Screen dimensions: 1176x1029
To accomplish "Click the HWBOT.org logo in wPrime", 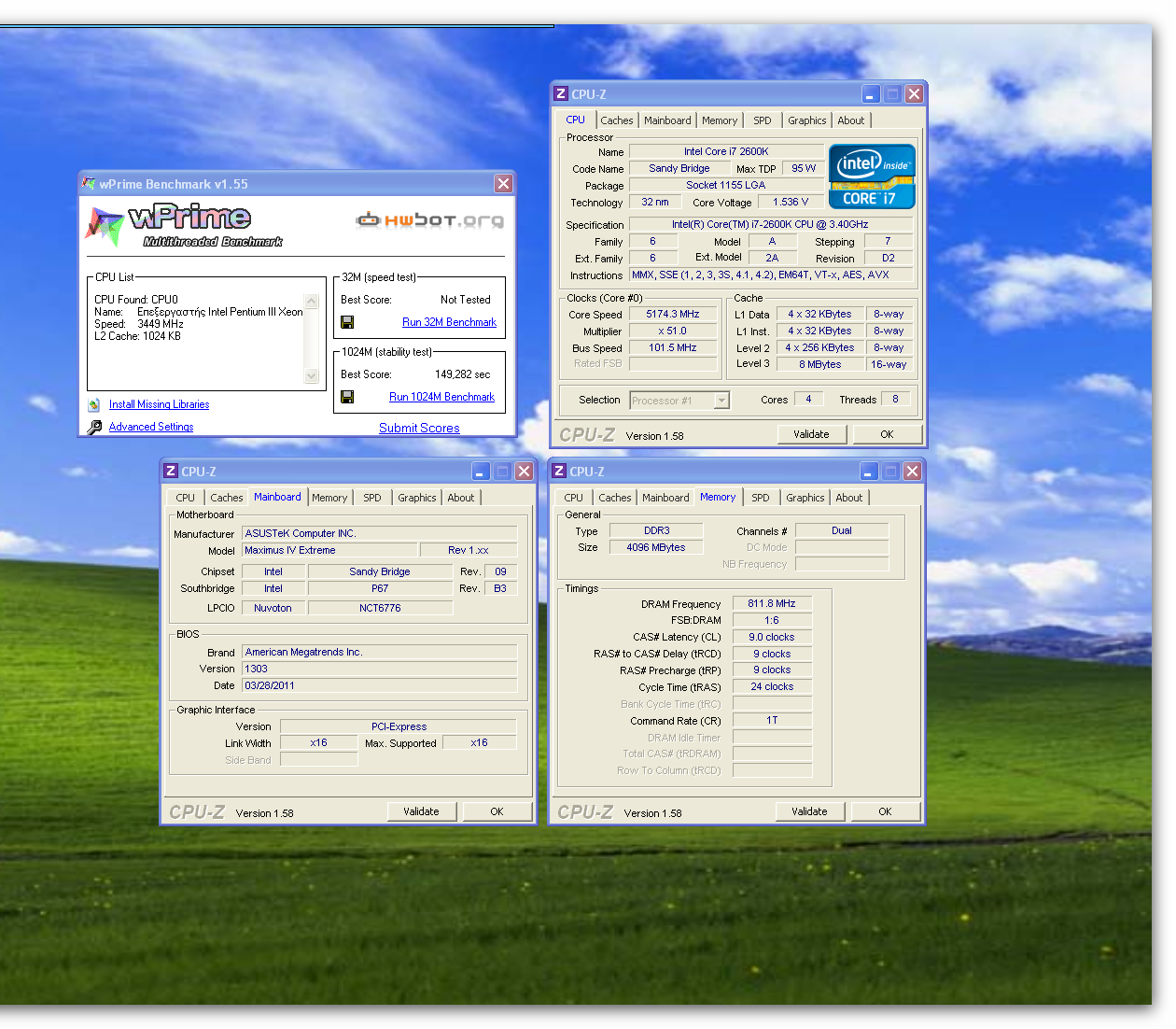I will pos(429,219).
